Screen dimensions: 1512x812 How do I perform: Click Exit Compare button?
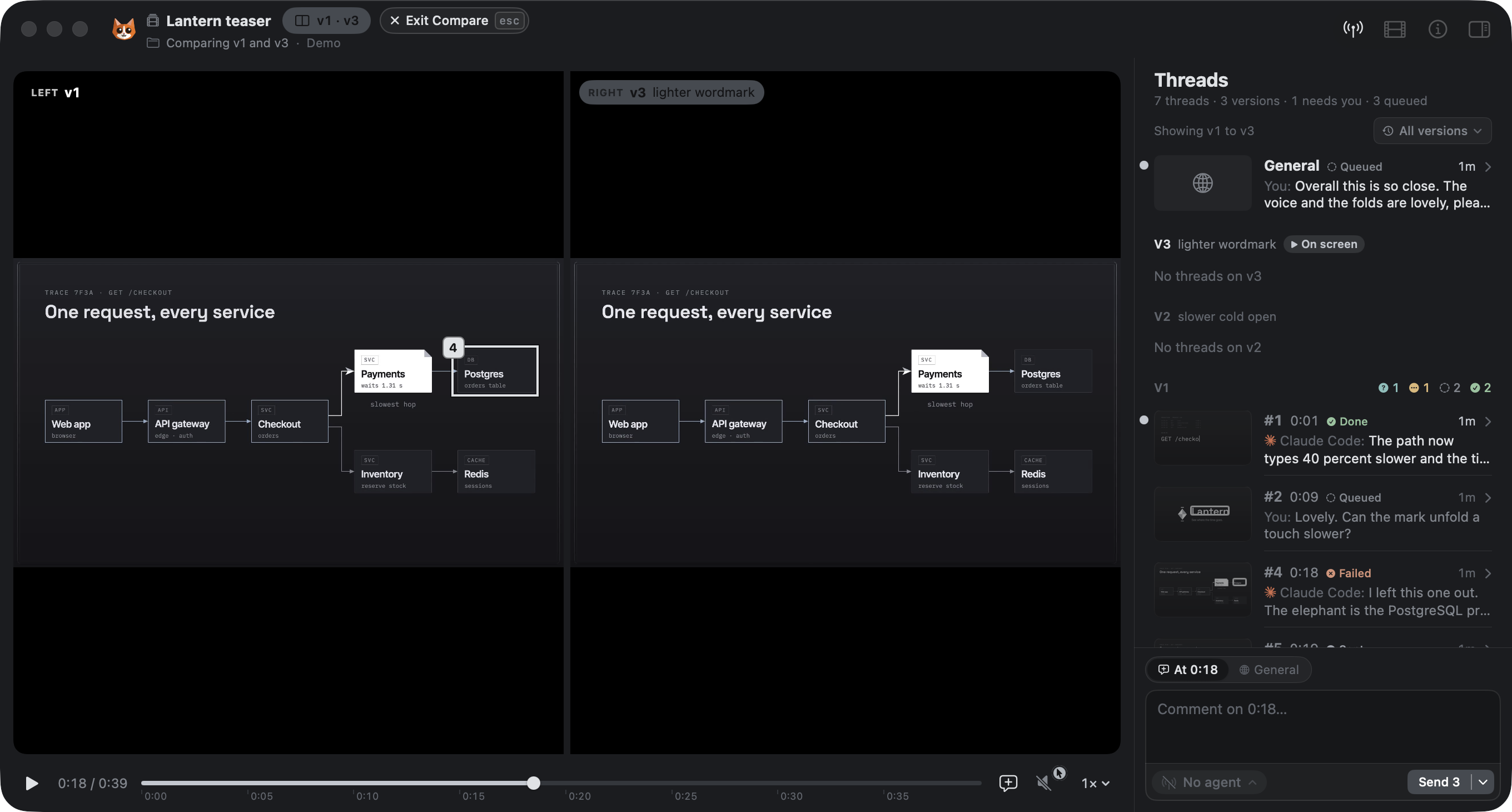point(454,21)
